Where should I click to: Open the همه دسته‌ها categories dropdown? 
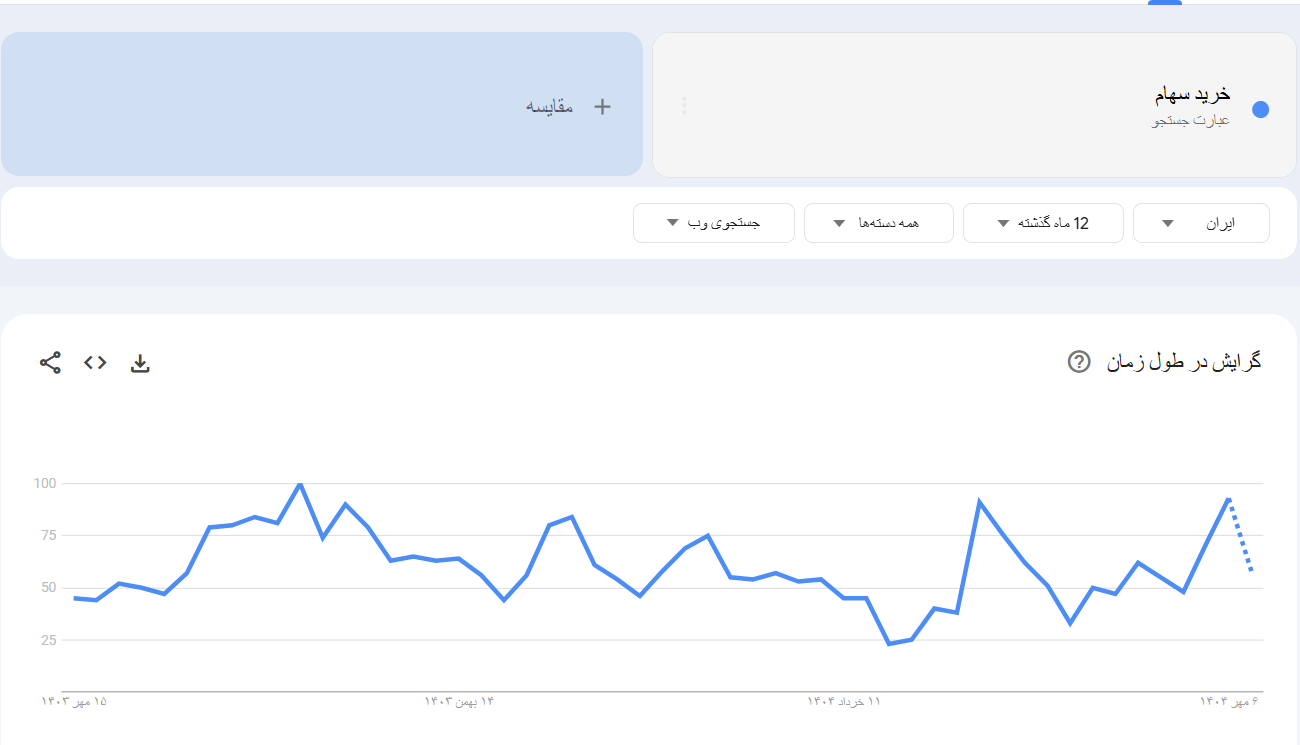coord(878,222)
